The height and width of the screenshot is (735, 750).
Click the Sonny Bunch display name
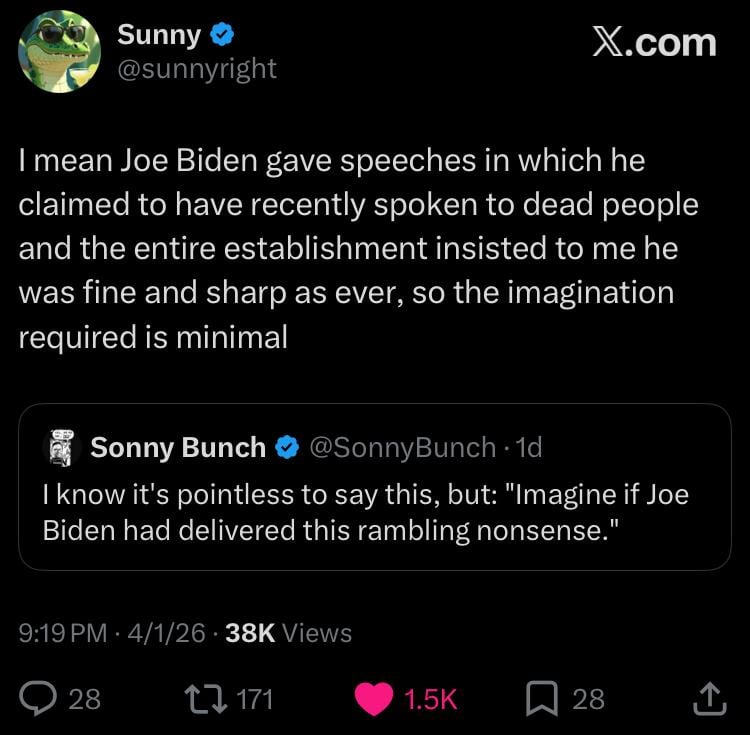178,448
